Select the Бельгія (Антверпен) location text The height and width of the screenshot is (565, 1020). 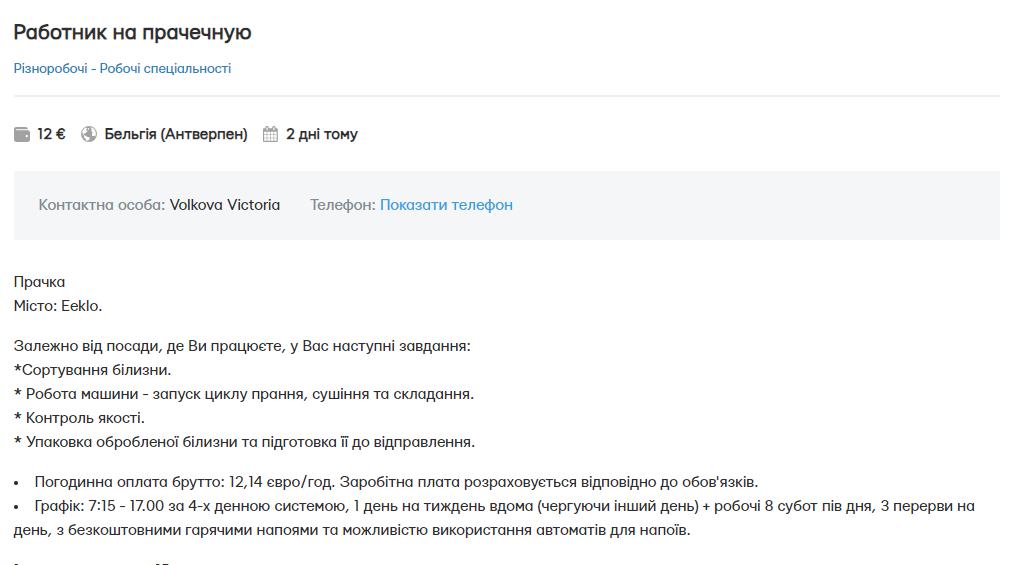tap(176, 134)
